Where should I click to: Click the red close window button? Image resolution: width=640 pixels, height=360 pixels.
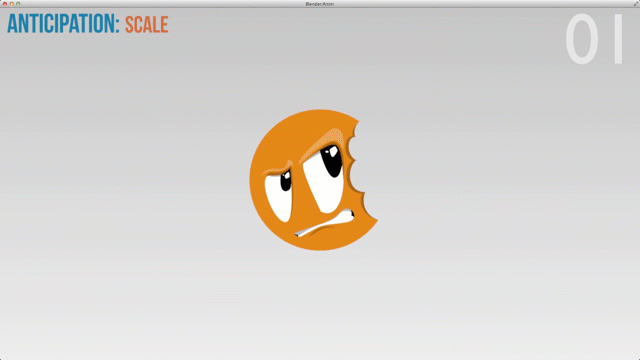[5, 4]
